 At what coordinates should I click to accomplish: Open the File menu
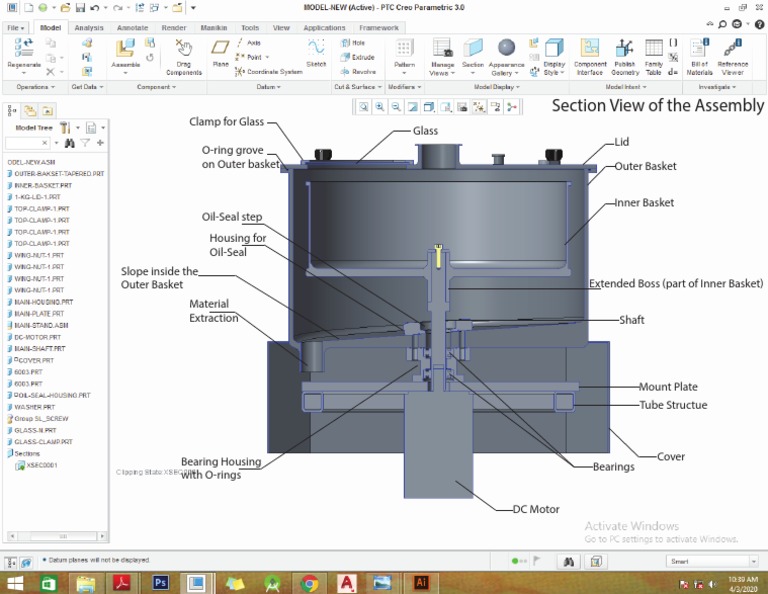15,28
